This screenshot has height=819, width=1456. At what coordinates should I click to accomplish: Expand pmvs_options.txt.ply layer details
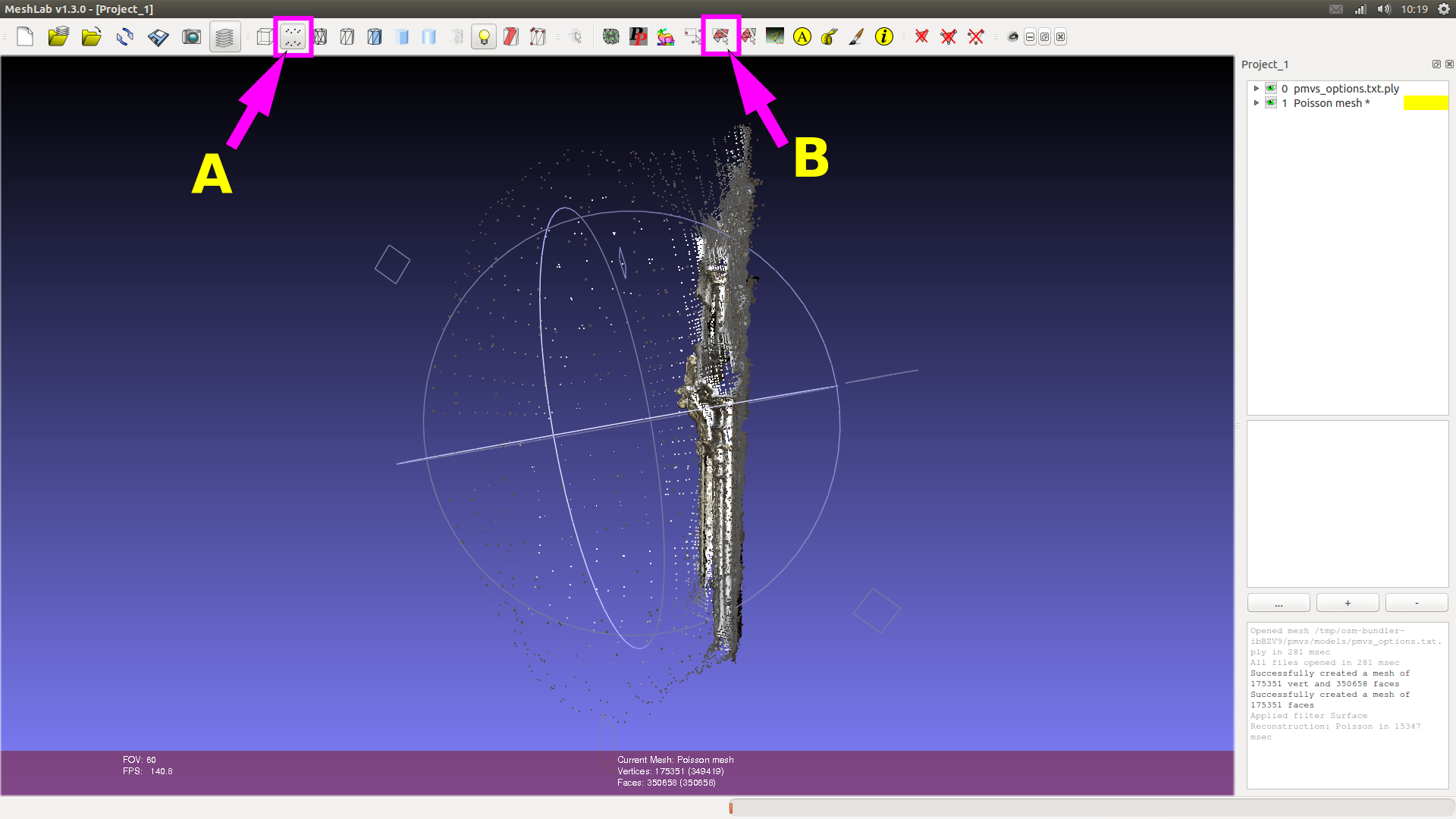click(x=1257, y=89)
